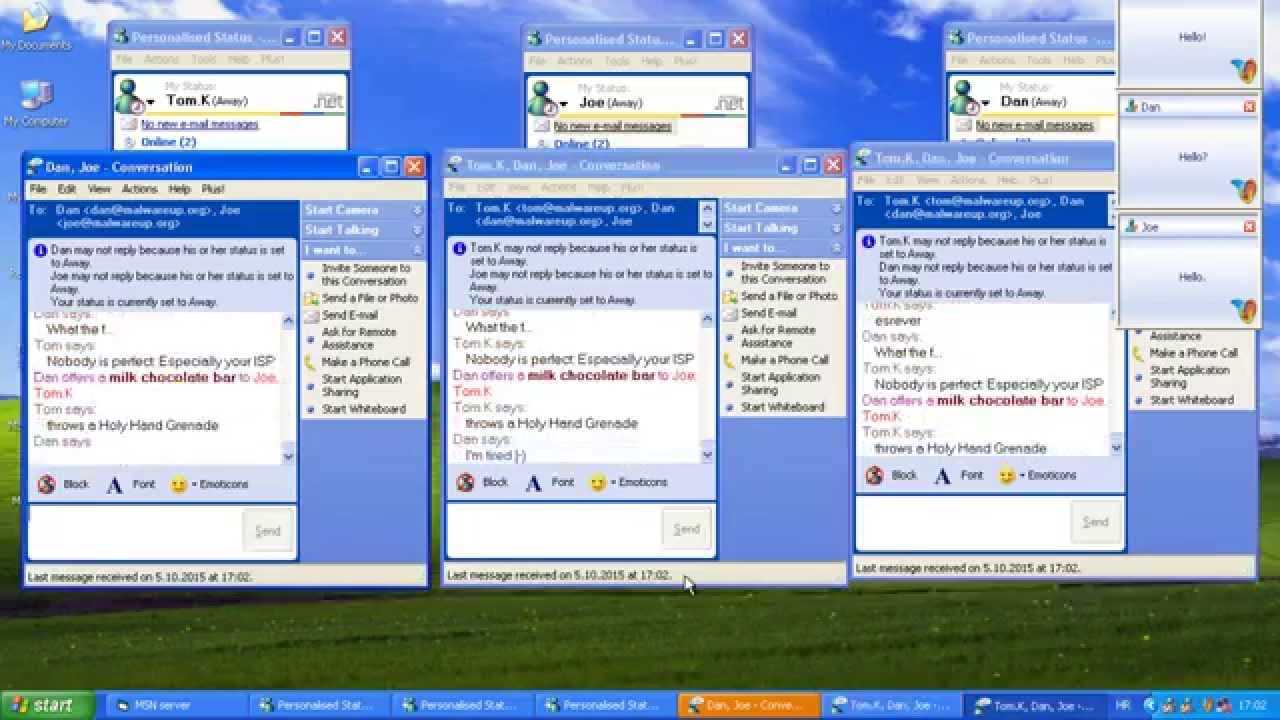This screenshot has width=1280, height=720.
Task: Collapse Start Talking section in left window
Action: (417, 230)
